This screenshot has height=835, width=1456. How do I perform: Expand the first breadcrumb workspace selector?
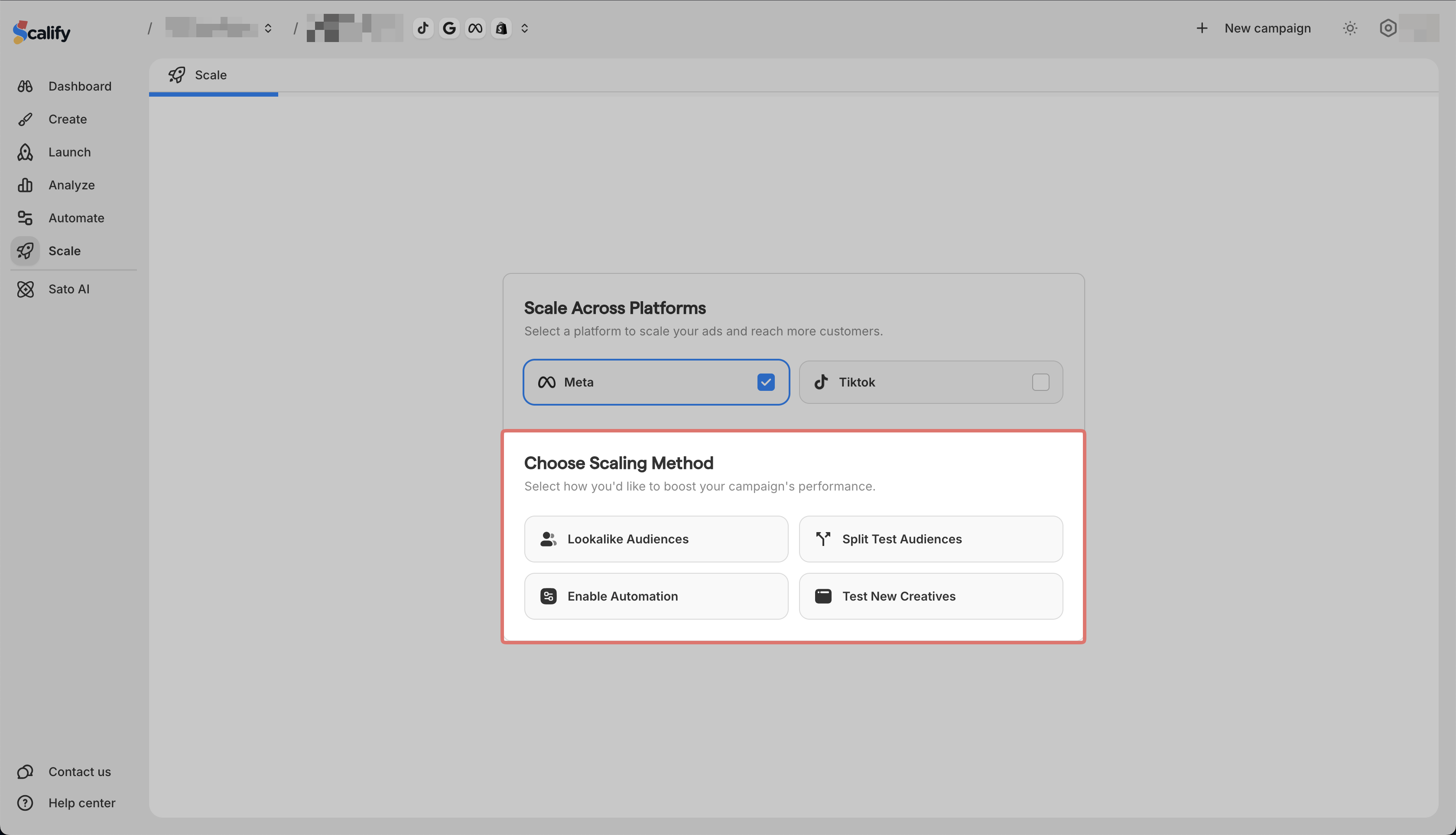tap(268, 28)
